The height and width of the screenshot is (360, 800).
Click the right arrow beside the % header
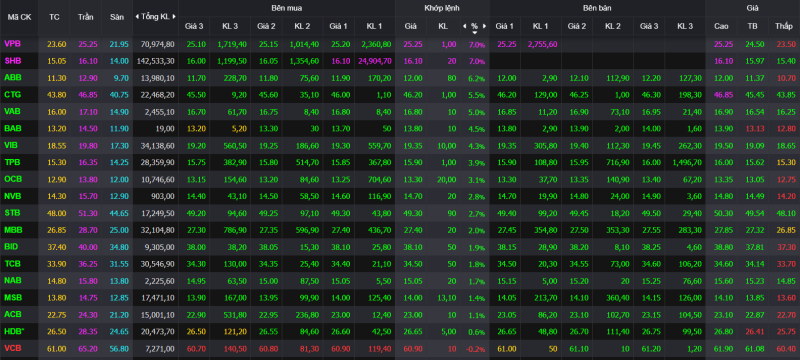click(484, 26)
